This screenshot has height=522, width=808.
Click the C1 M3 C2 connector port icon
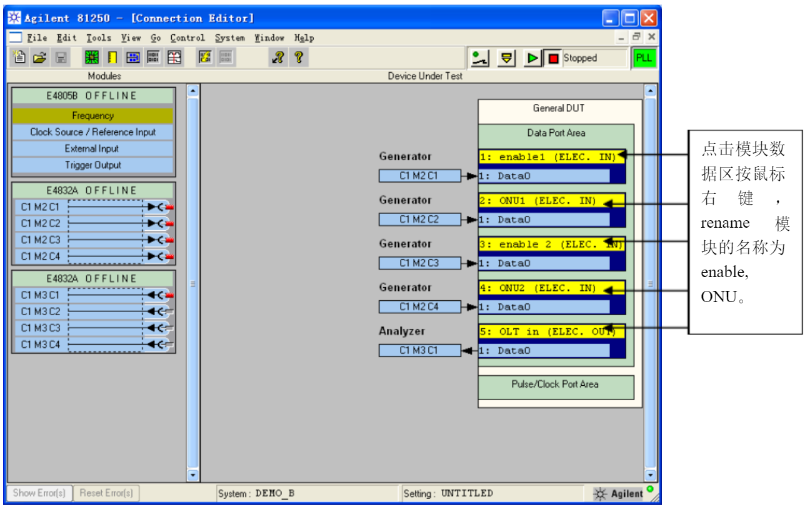click(158, 312)
